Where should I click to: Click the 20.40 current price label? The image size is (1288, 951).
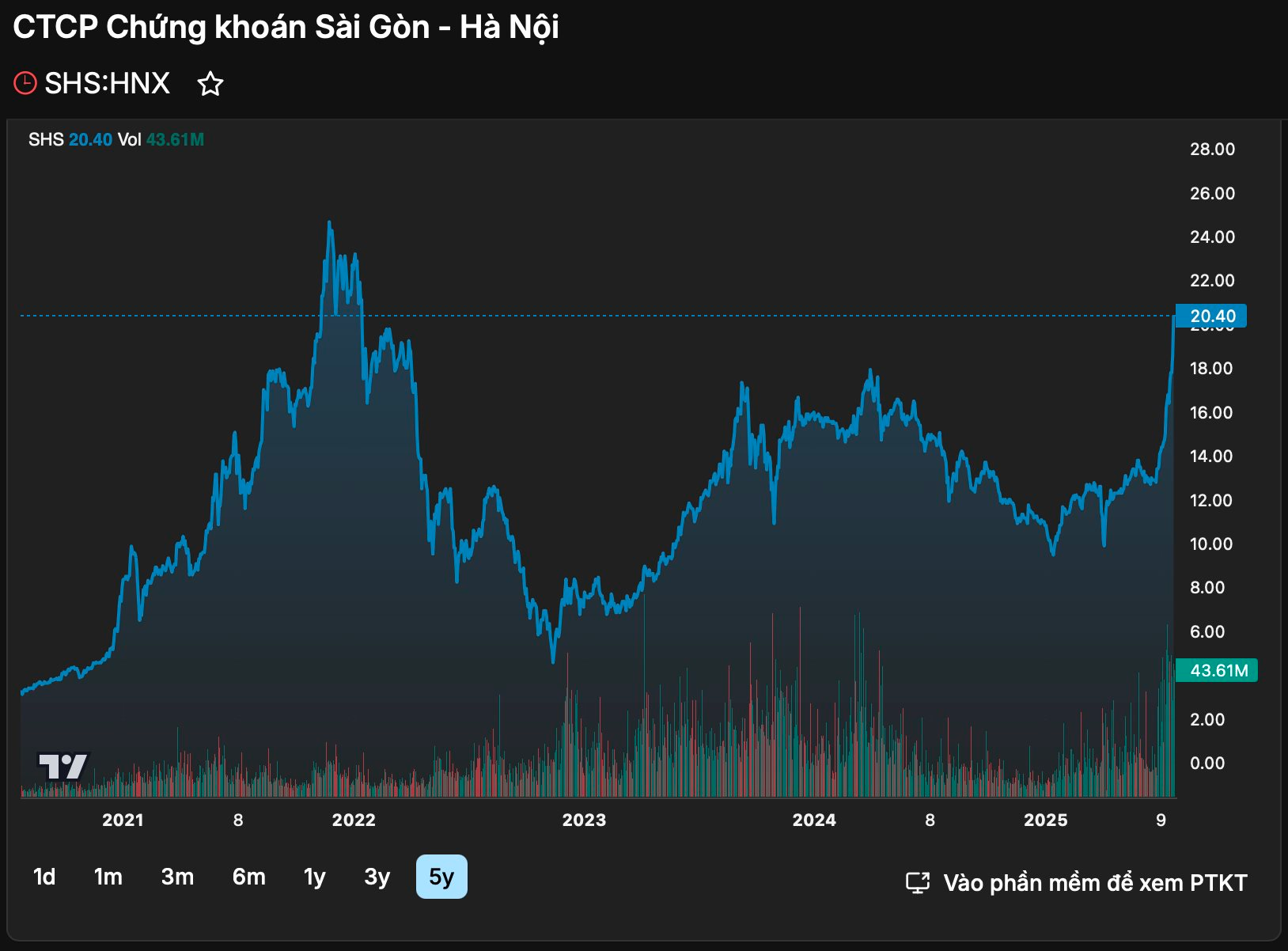click(x=1211, y=316)
